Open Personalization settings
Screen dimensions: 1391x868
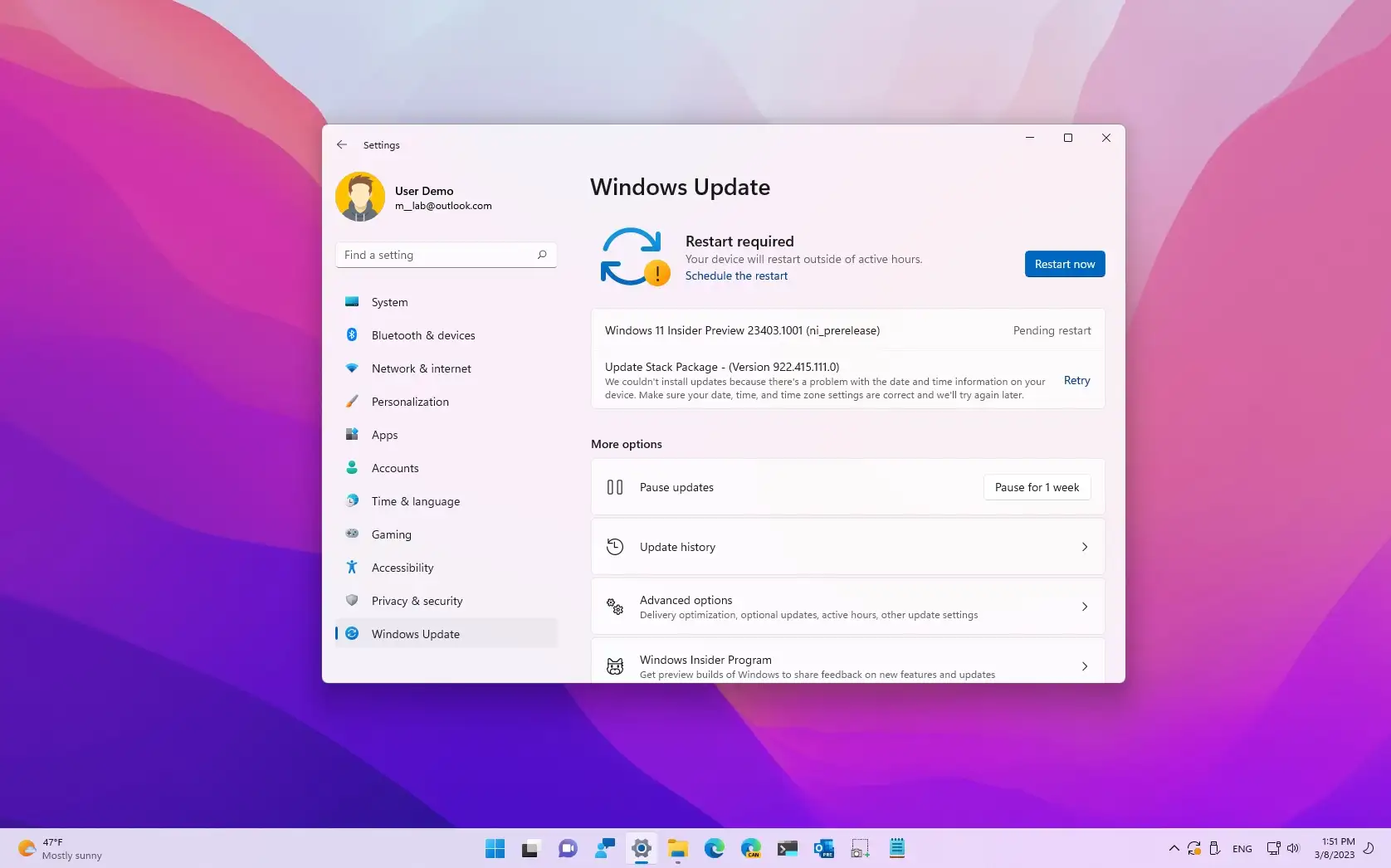(446, 402)
